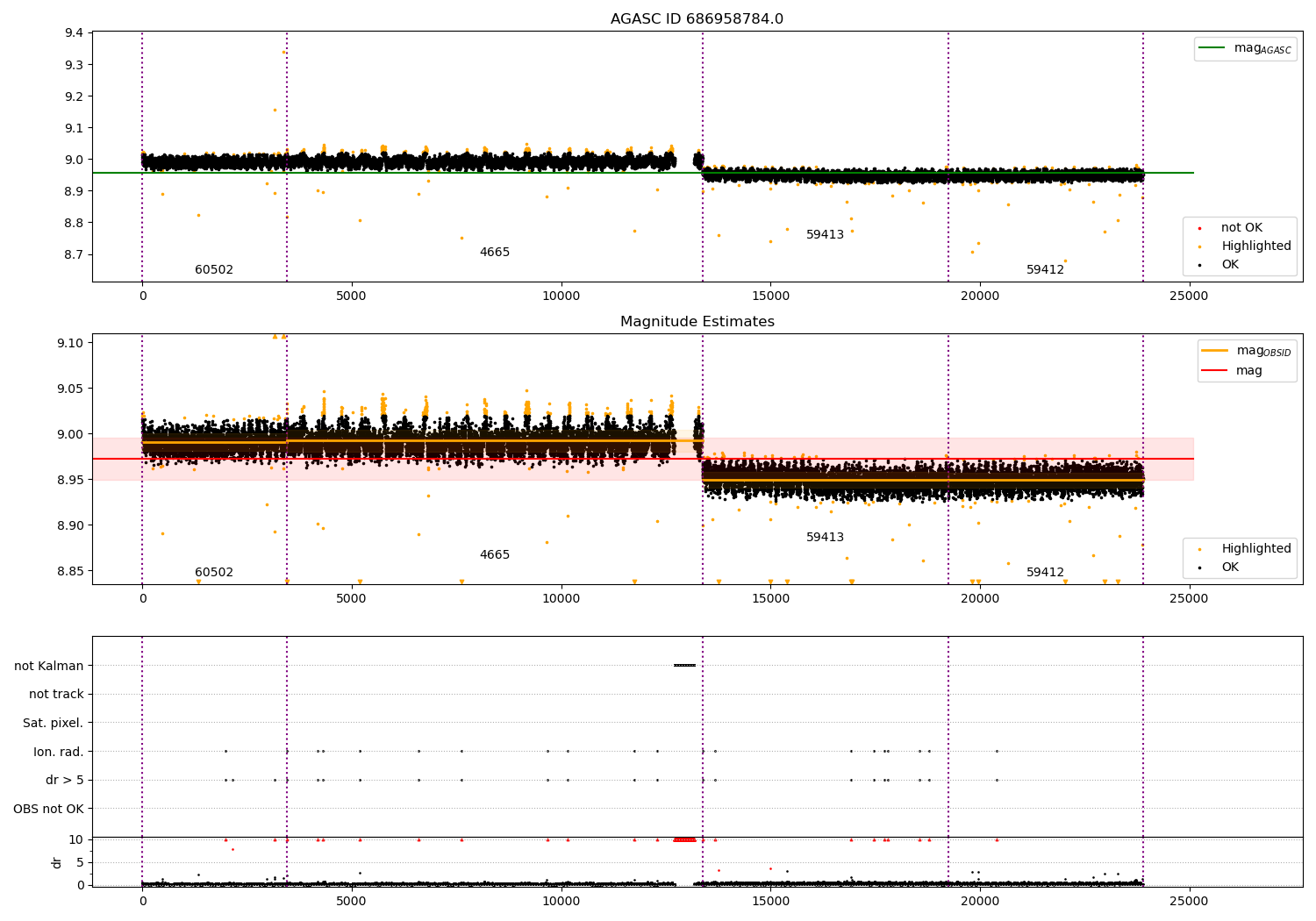
Task: Click the 'not Kalman' row label
Action: (x=49, y=666)
